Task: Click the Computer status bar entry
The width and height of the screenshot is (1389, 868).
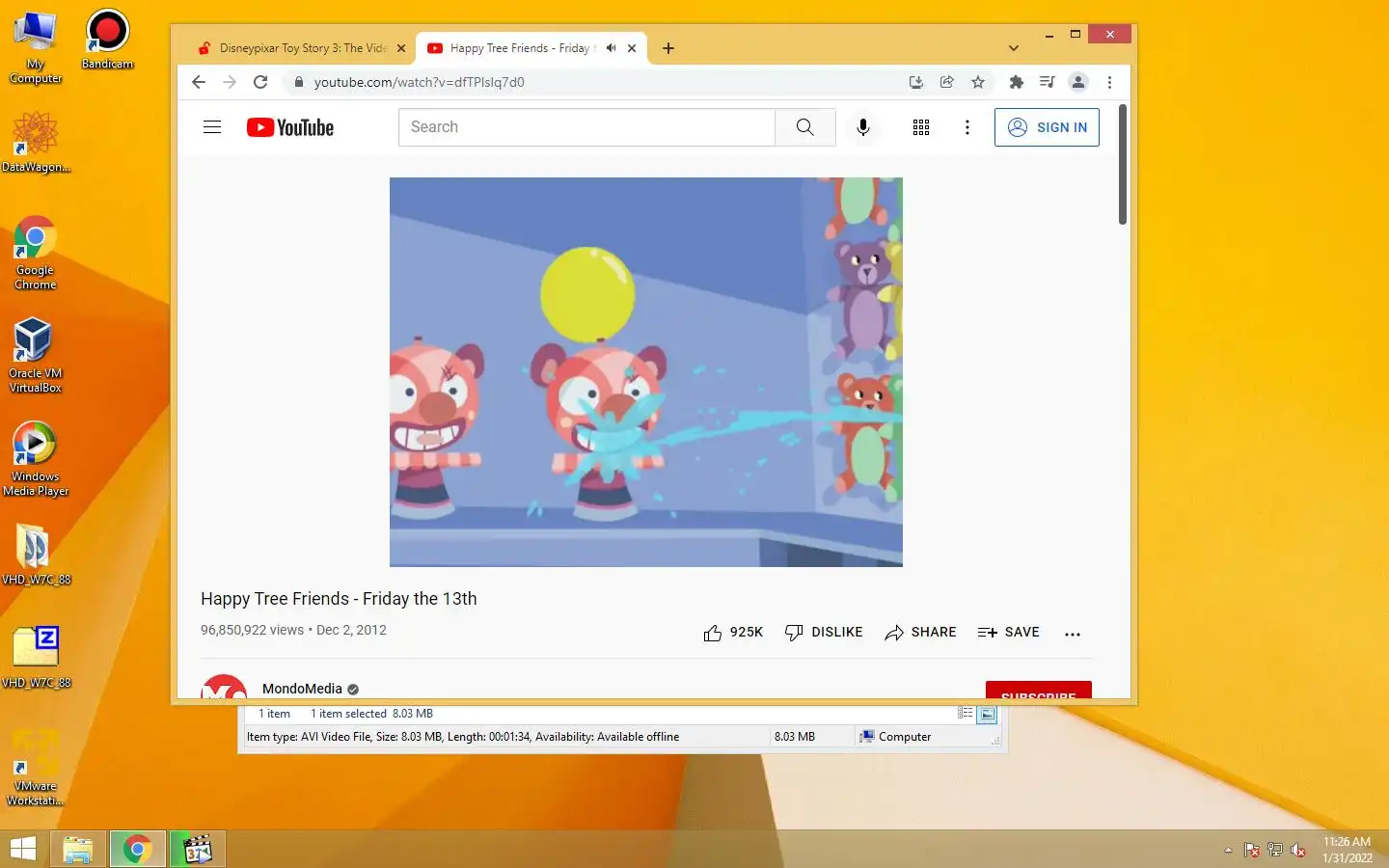Action: click(x=895, y=737)
